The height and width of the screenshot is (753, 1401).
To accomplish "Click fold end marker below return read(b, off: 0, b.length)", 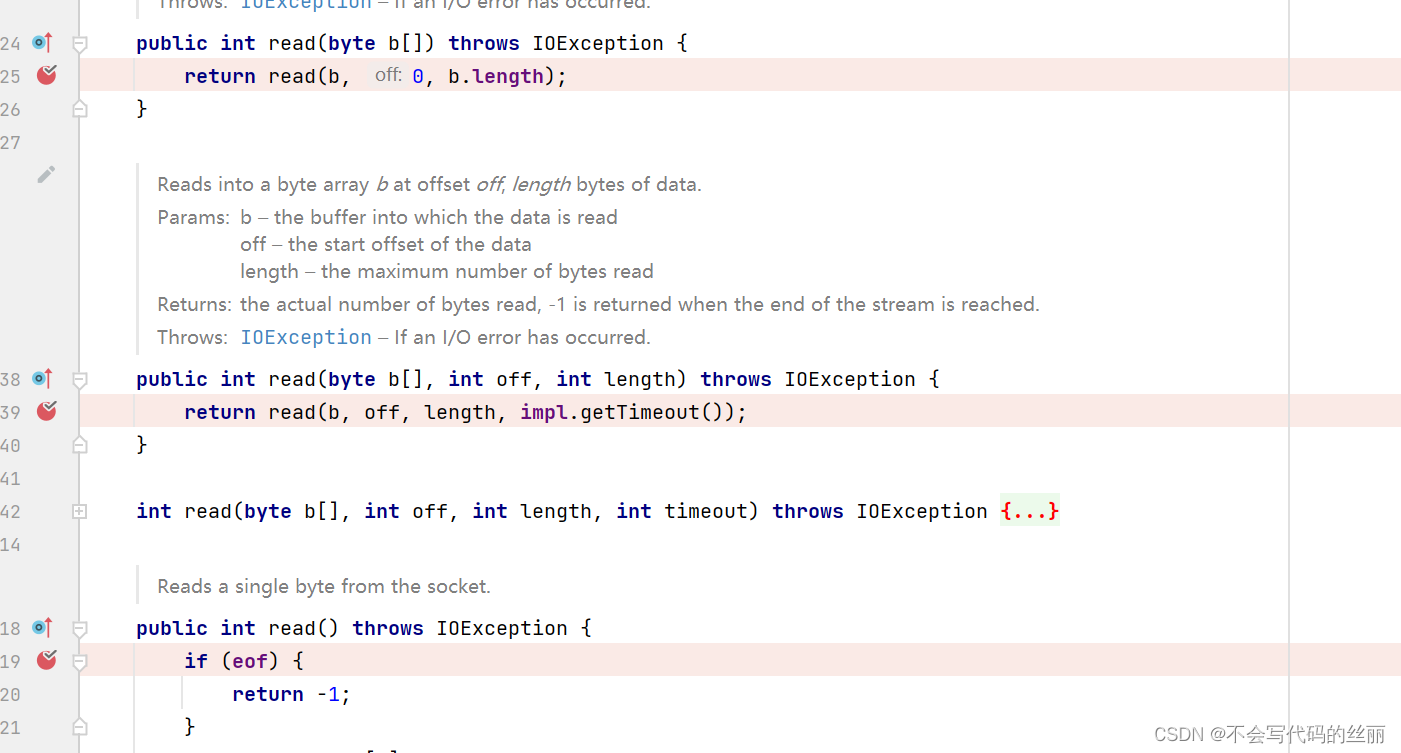I will point(80,109).
